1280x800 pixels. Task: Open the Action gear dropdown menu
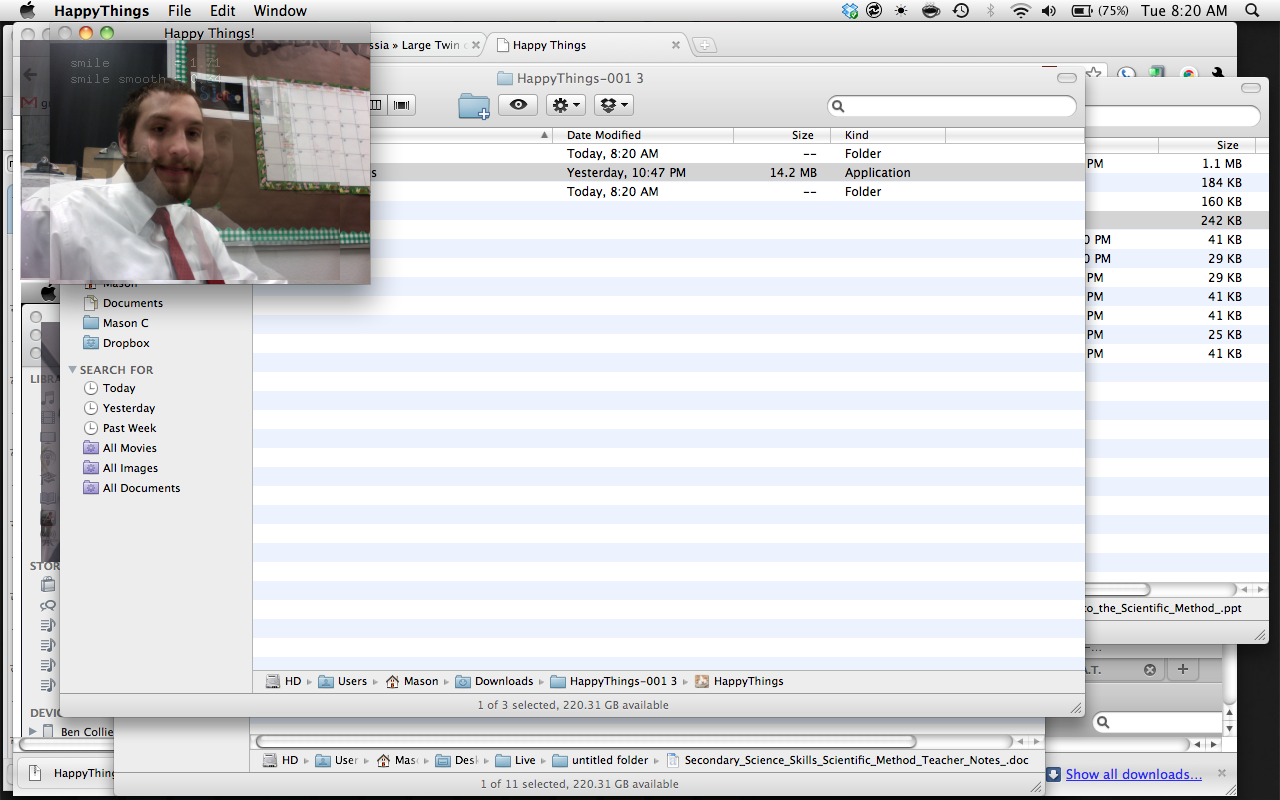(565, 105)
